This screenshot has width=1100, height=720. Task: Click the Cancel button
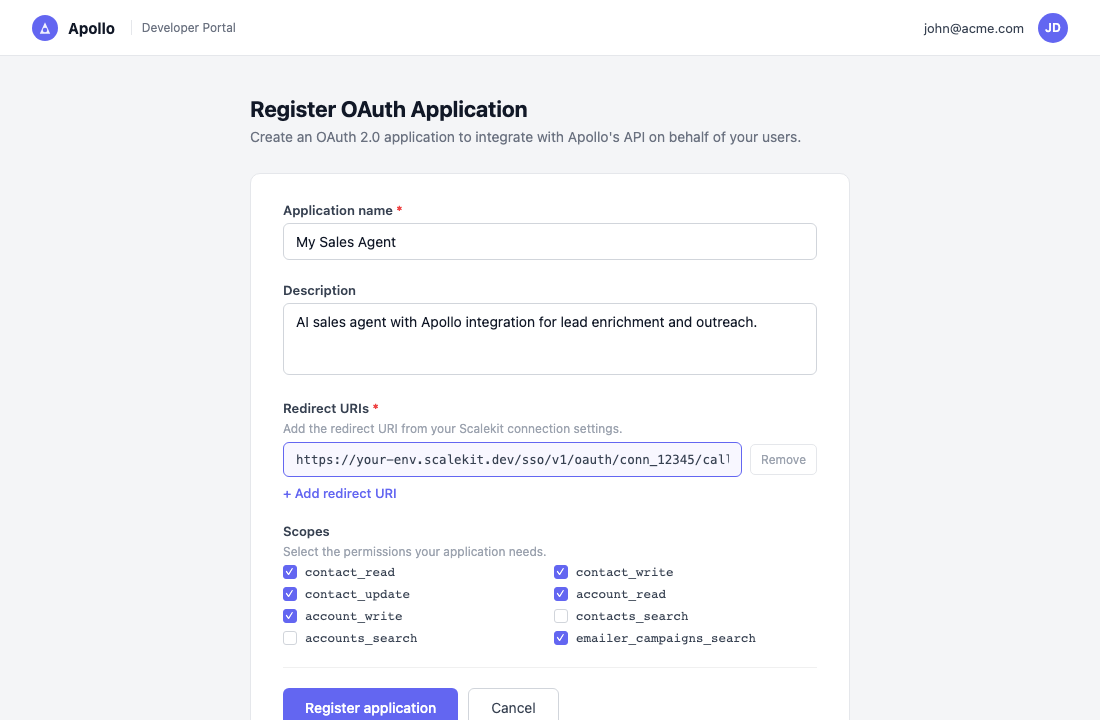(x=513, y=707)
